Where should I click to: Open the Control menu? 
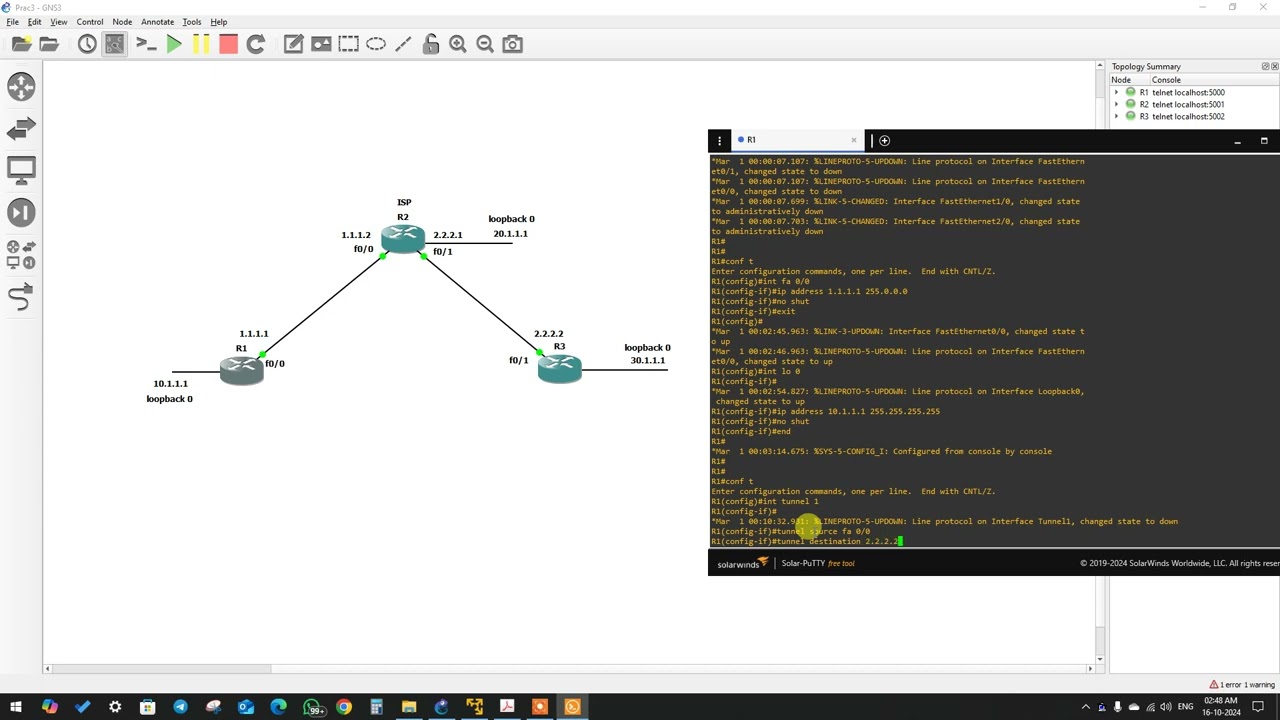(90, 22)
